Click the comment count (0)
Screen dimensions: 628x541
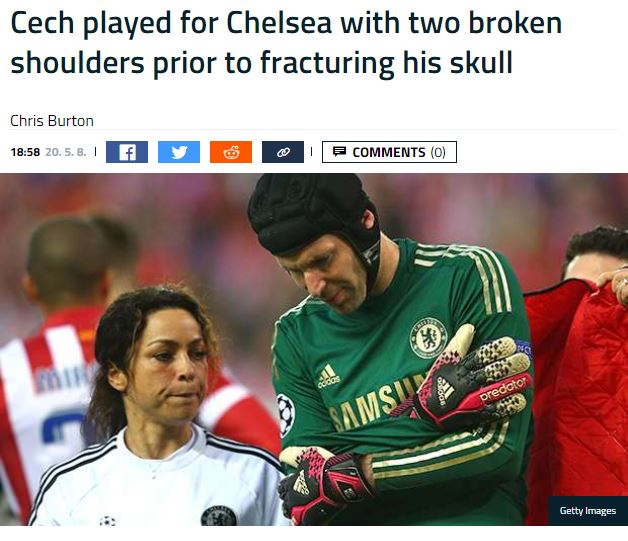point(438,152)
